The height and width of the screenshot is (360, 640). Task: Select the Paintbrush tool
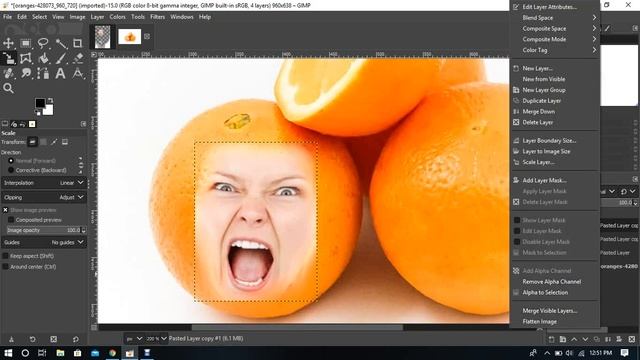pos(61,58)
